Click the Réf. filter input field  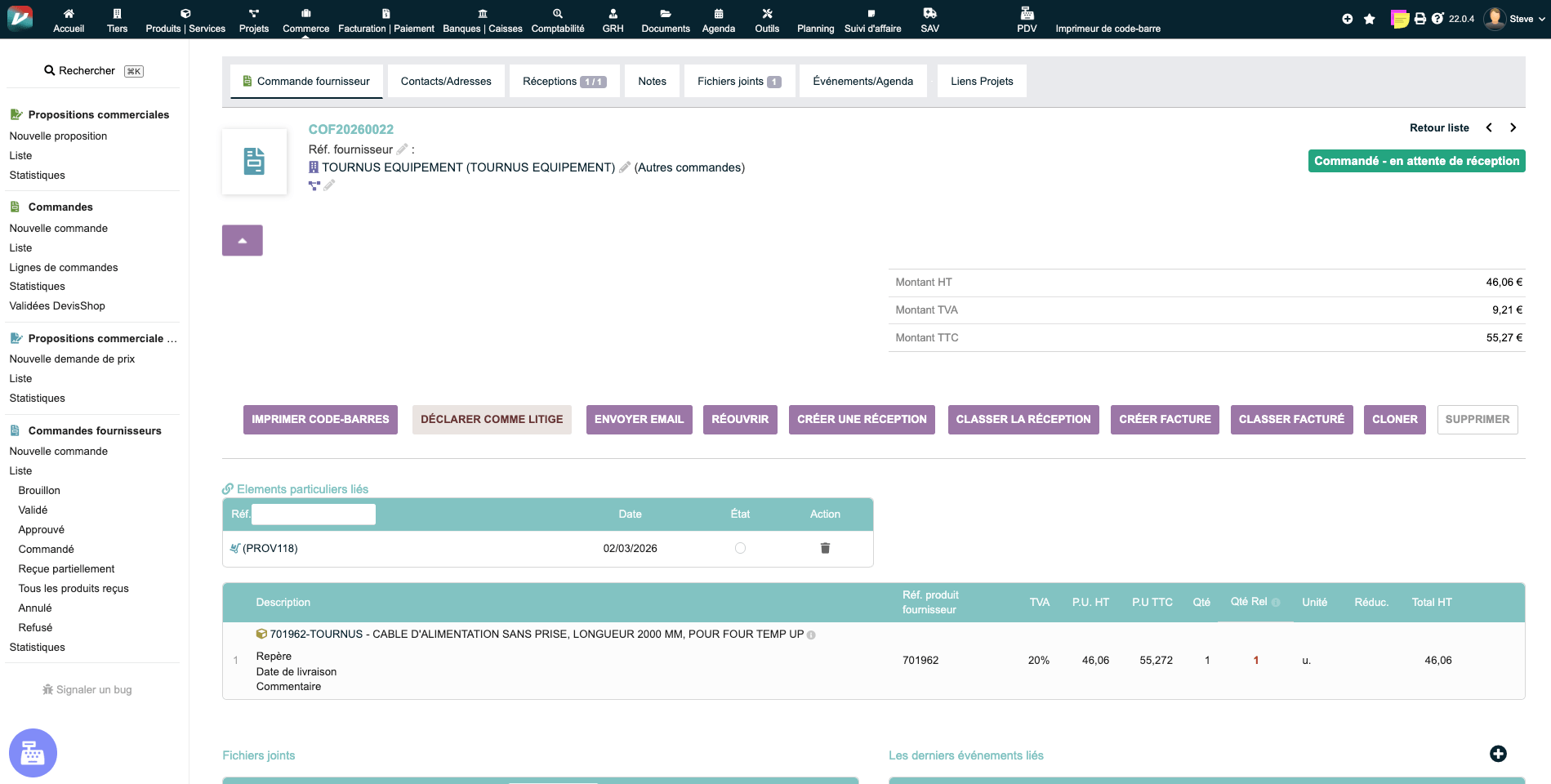[x=314, y=514]
